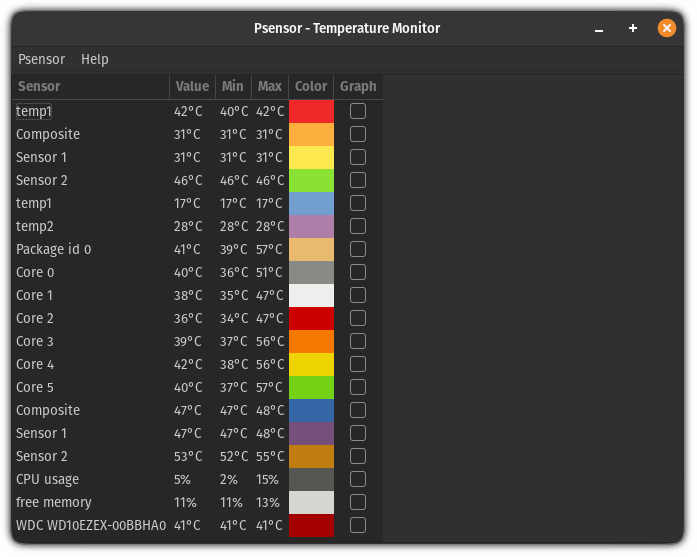Open the Help menu

click(95, 59)
